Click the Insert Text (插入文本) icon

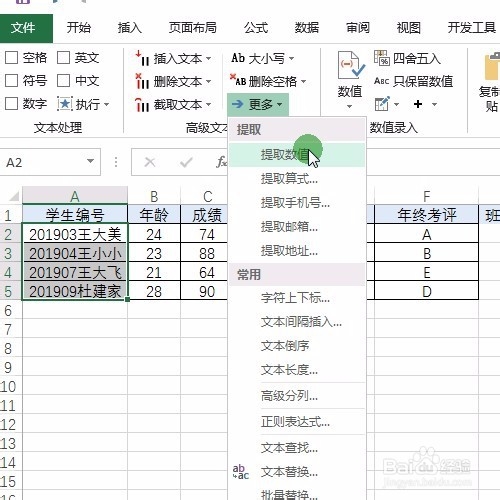coord(142,58)
